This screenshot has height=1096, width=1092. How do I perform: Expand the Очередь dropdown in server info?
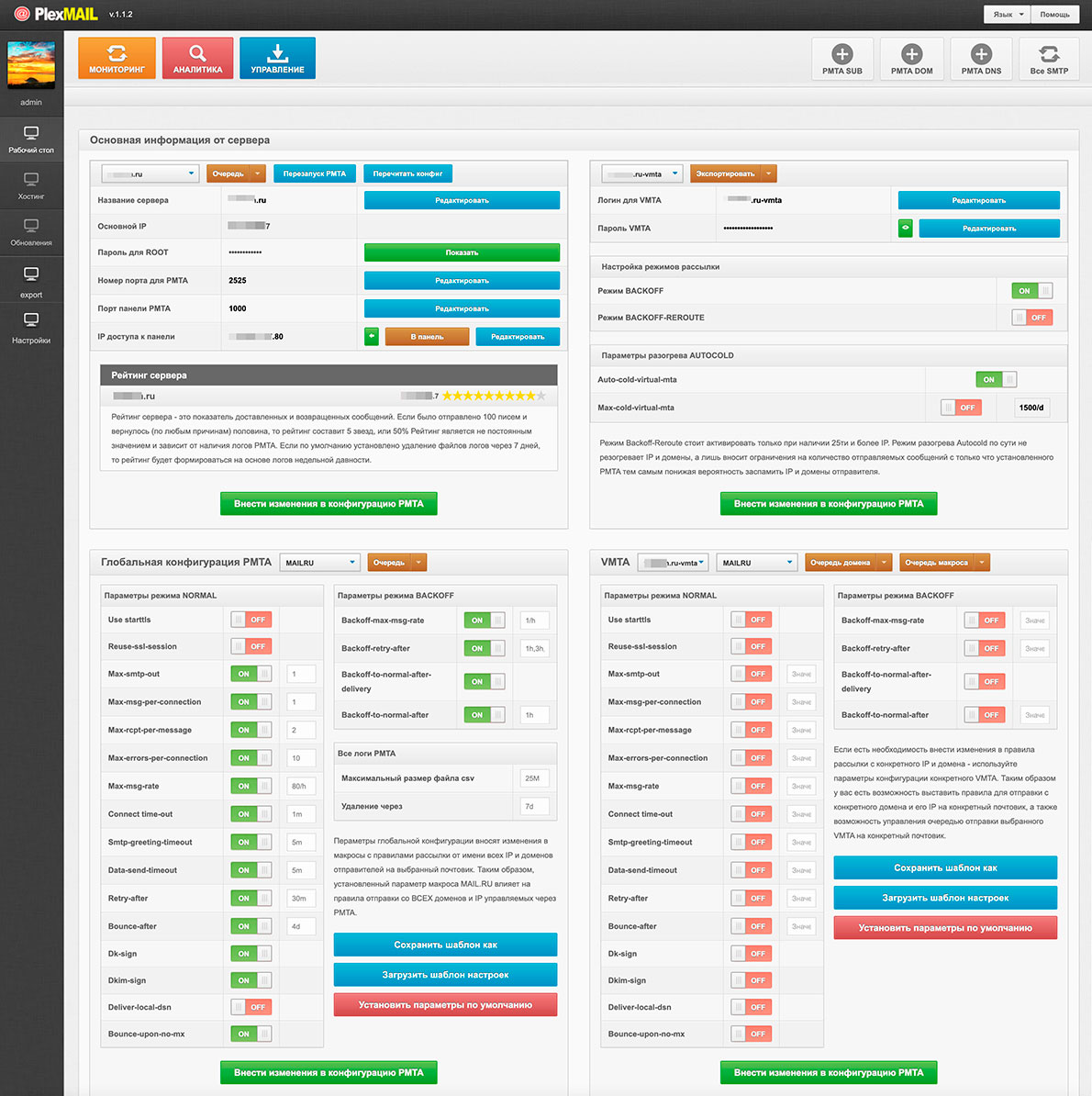tap(258, 173)
